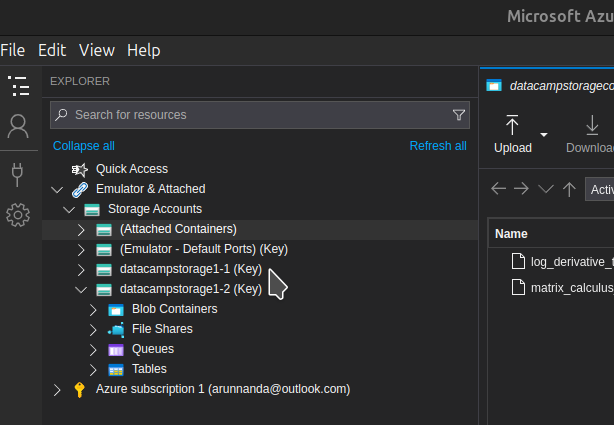
Task: Expand the File Shares node
Action: point(93,330)
